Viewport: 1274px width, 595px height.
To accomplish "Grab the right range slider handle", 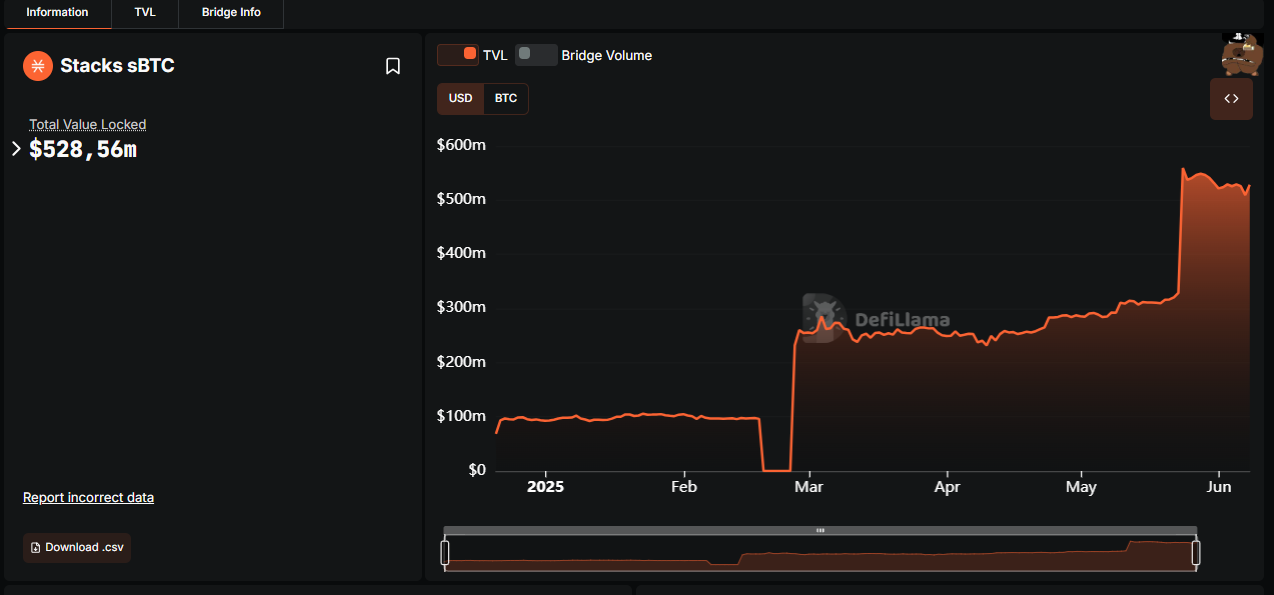I will click(1196, 553).
